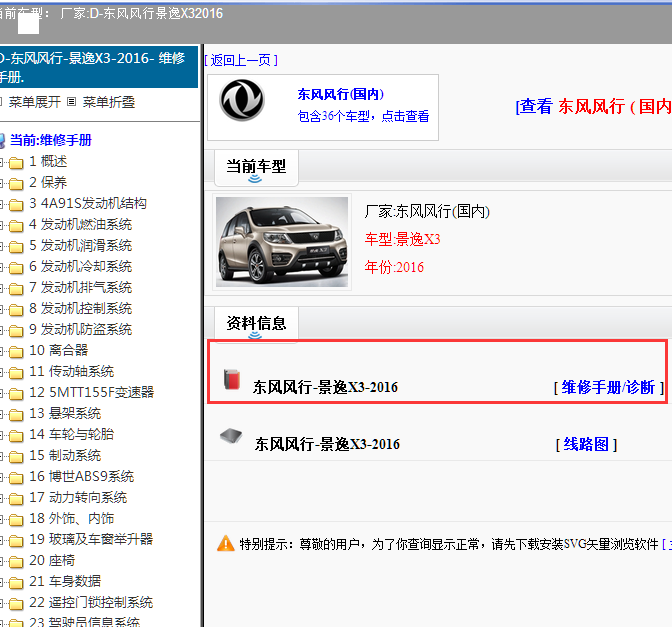Screen dimensions: 672x627
Task: Click folder icon for 18 外饰、内饰
Action: 16,520
